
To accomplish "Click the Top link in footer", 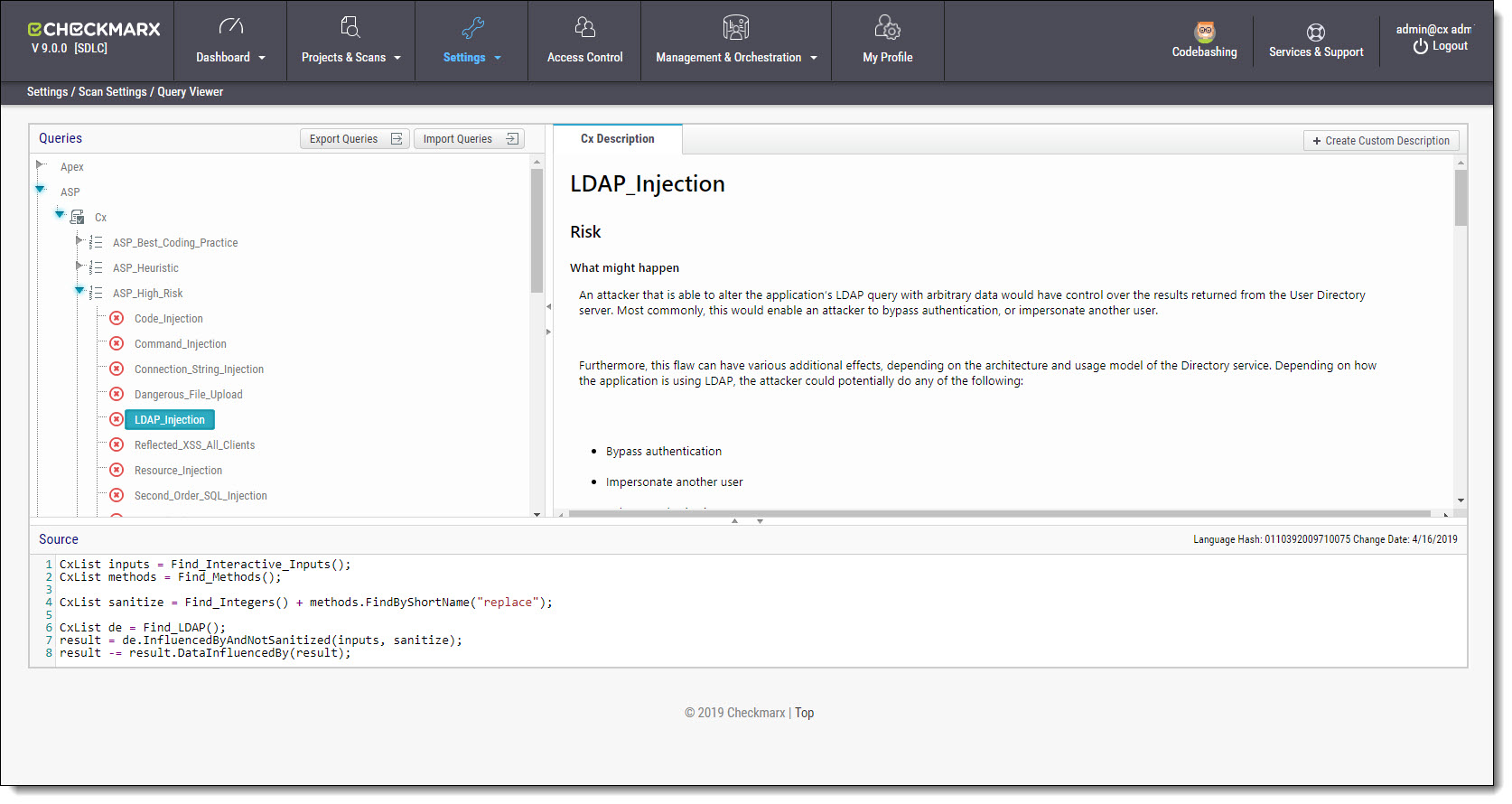I will tap(805, 713).
